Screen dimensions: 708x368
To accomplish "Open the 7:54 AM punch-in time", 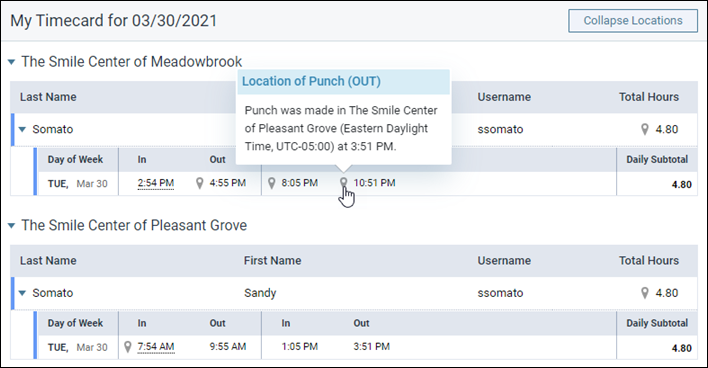I will point(156,347).
